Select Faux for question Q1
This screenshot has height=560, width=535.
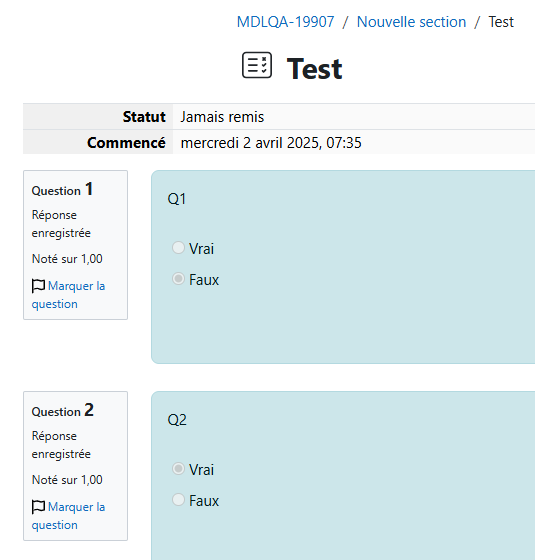tap(178, 279)
